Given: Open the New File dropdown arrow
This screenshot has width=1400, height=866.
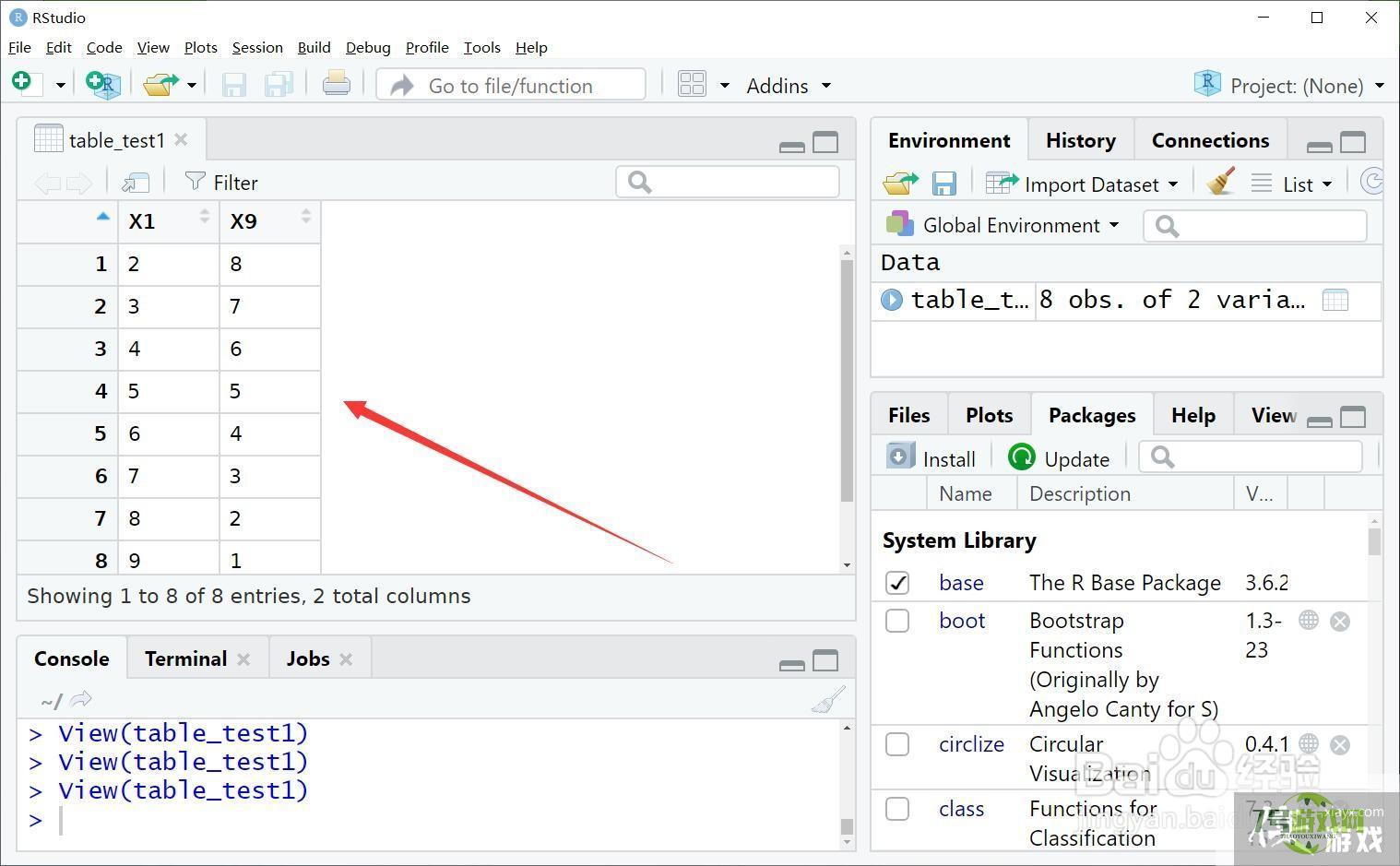Looking at the screenshot, I should pos(61,85).
